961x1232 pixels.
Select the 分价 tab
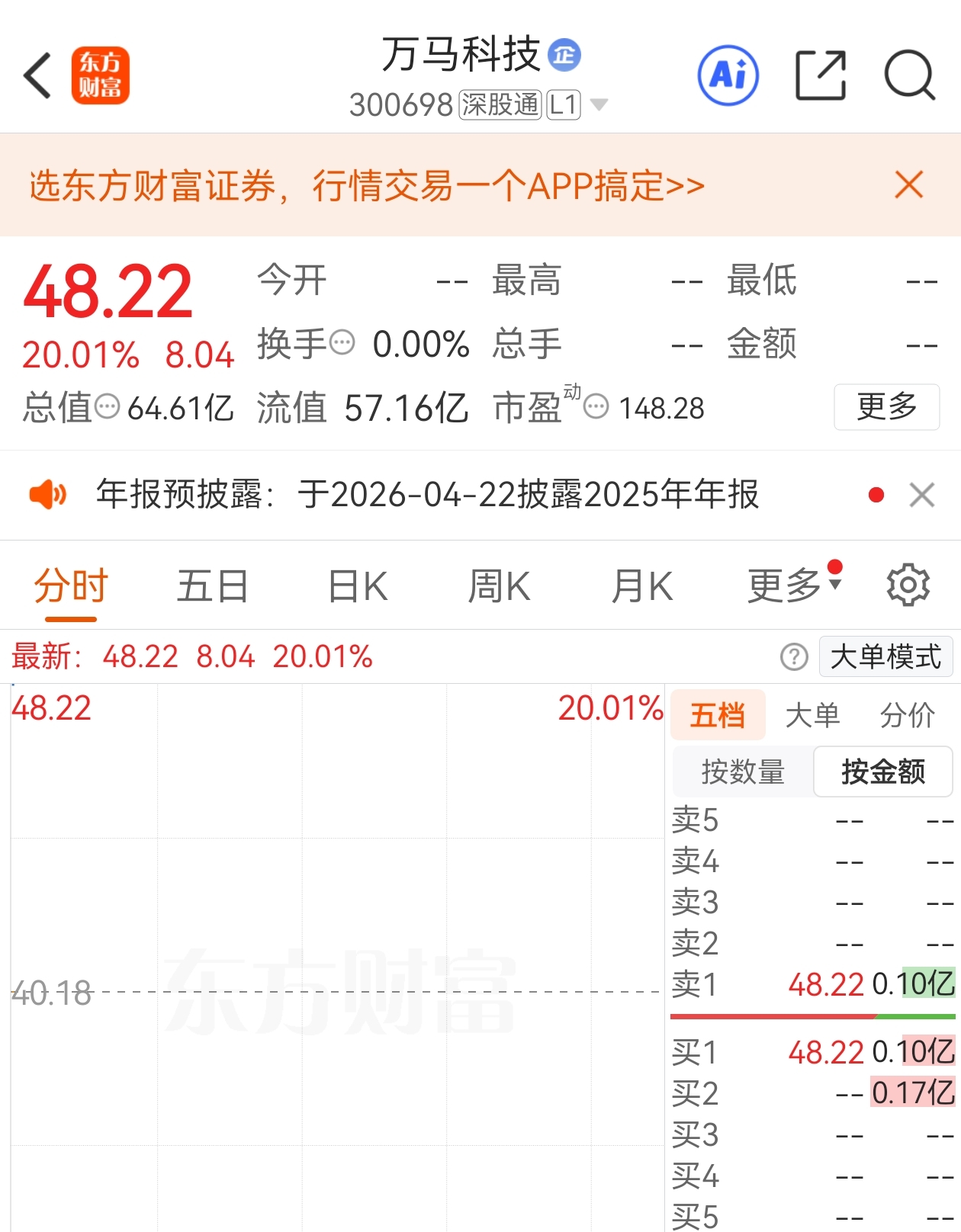(907, 715)
